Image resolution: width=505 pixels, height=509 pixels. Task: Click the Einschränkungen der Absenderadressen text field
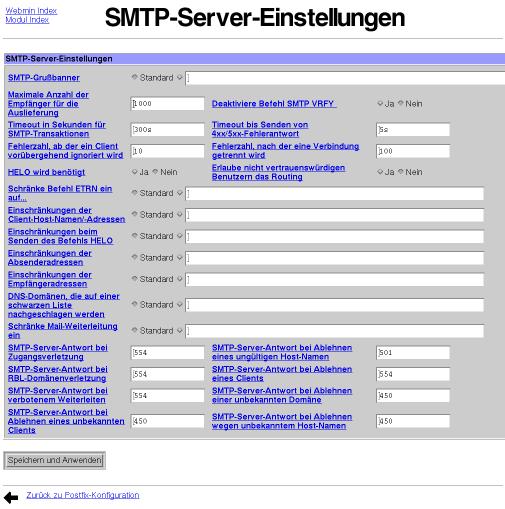pyautogui.click(x=335, y=258)
